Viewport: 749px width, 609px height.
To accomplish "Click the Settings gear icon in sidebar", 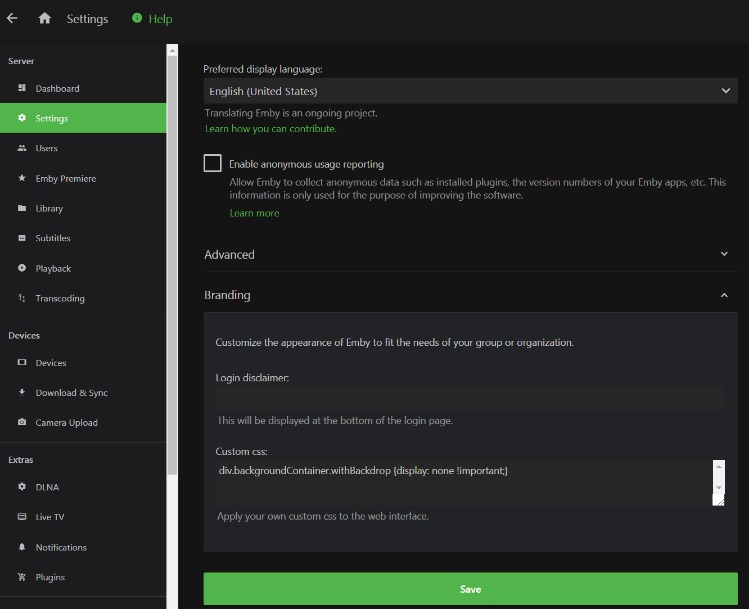I will pos(22,118).
